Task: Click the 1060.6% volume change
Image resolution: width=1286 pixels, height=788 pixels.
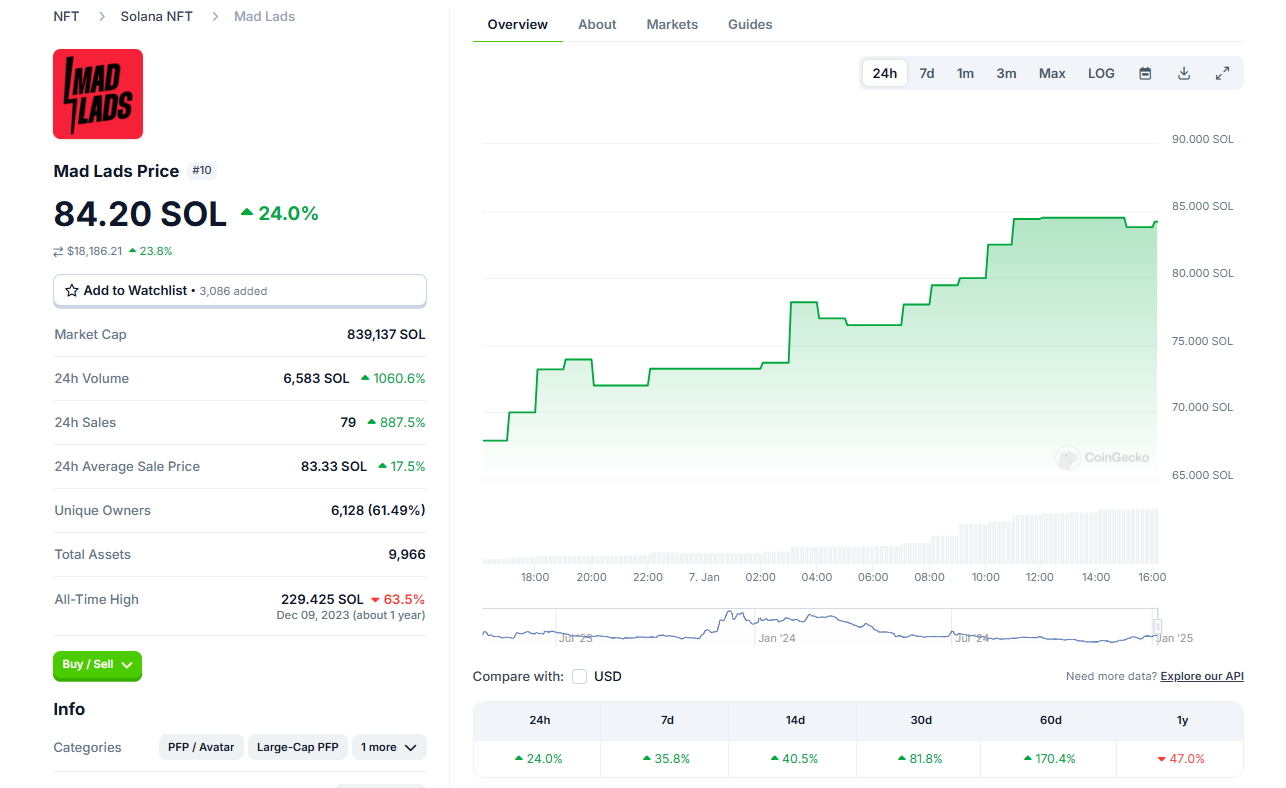Action: click(393, 379)
